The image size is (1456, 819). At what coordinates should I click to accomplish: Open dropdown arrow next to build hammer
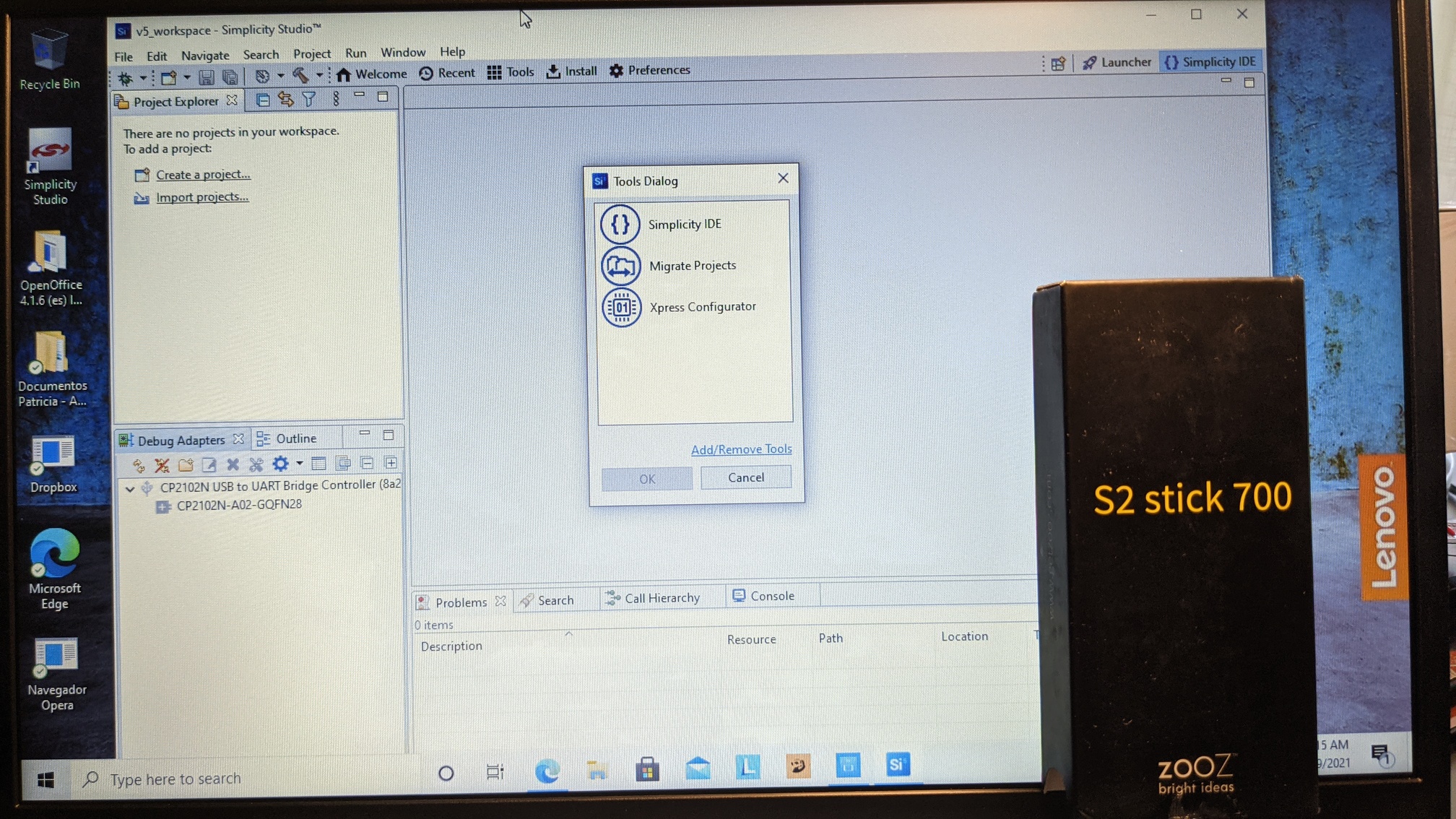coord(318,75)
